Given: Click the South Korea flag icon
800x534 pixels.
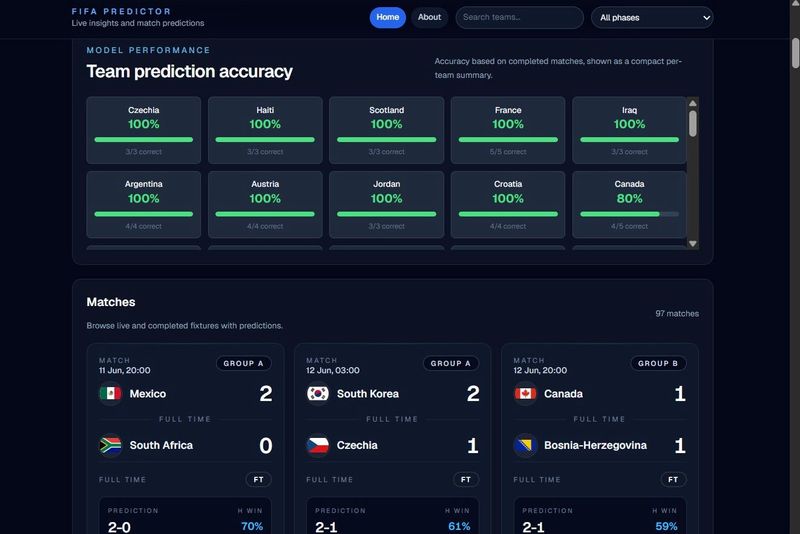Looking at the screenshot, I should point(317,393).
